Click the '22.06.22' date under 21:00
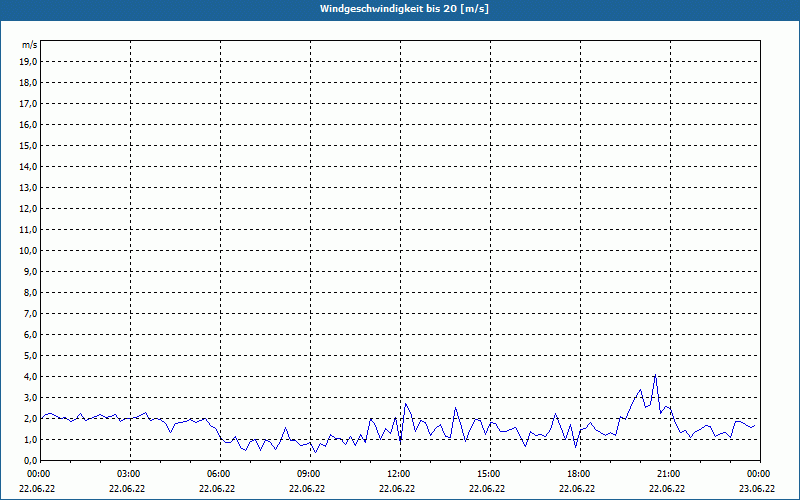Screen dimensions: 800x500 pos(667,488)
